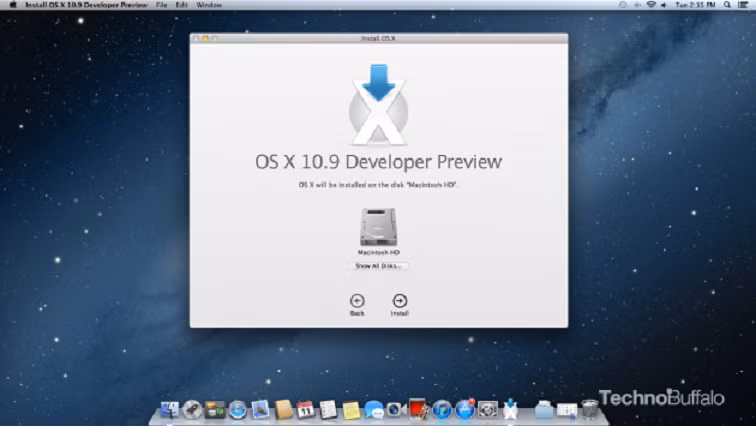
Task: Open Install OS X 10.9 Developer Preview menu
Action: [86, 5]
